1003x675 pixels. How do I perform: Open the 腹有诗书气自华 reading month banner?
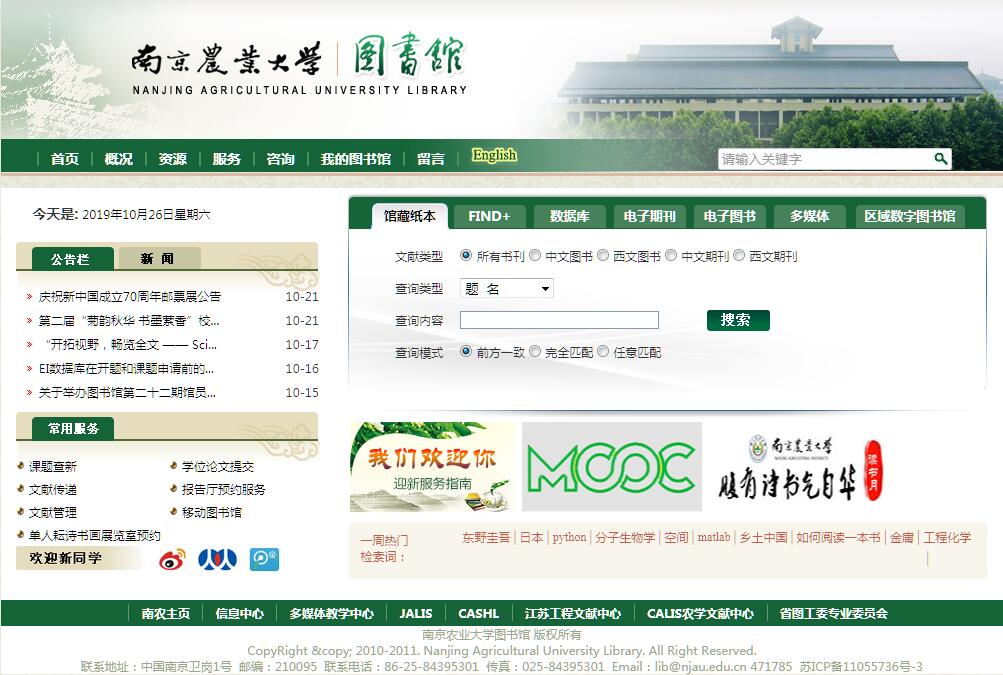click(x=801, y=467)
